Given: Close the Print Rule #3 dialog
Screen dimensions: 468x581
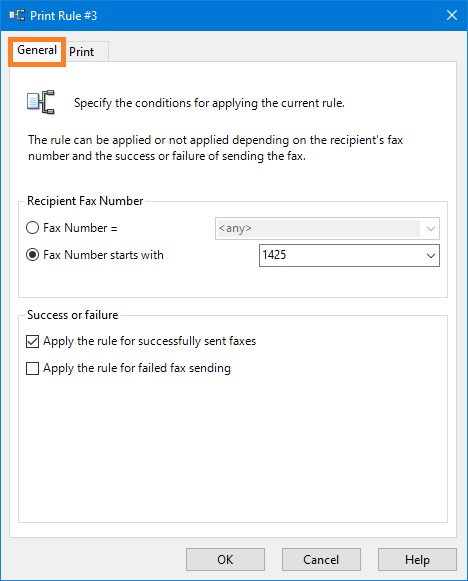Looking at the screenshot, I should 452,15.
